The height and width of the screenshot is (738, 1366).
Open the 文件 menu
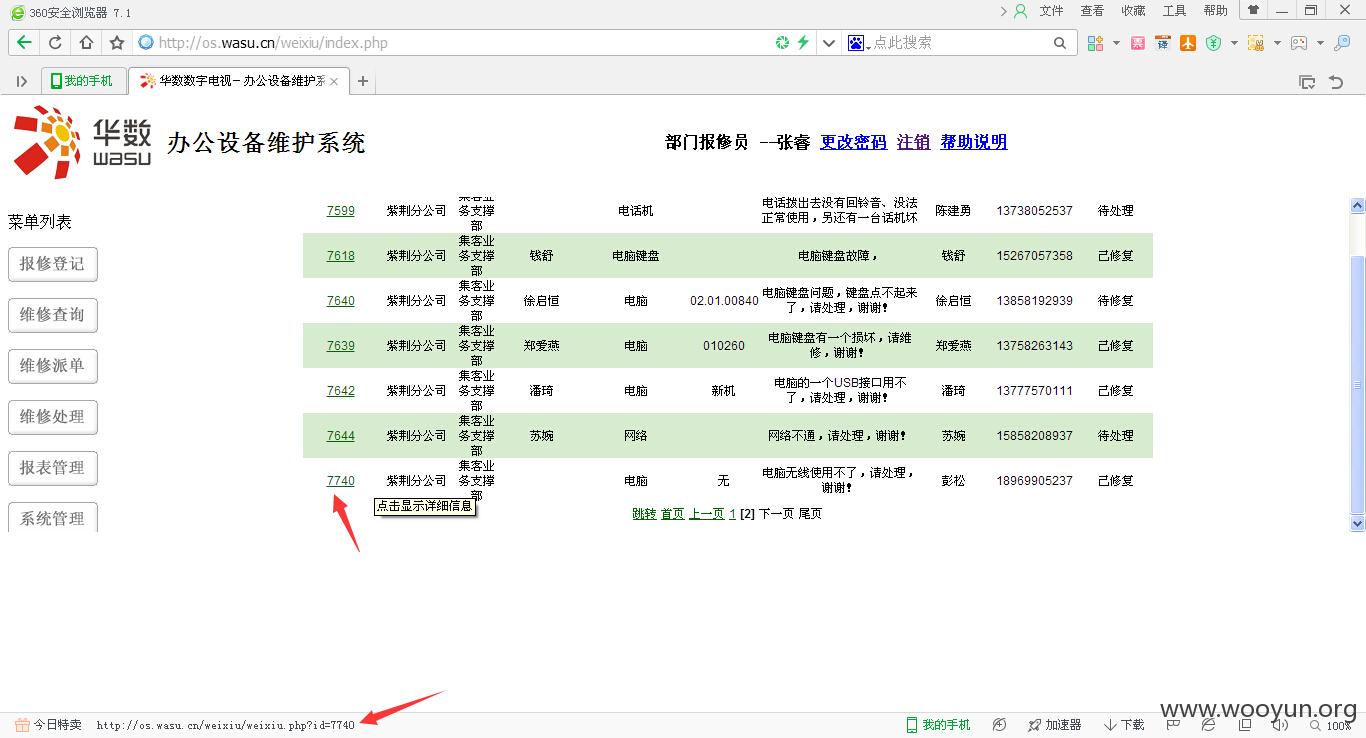(1051, 11)
